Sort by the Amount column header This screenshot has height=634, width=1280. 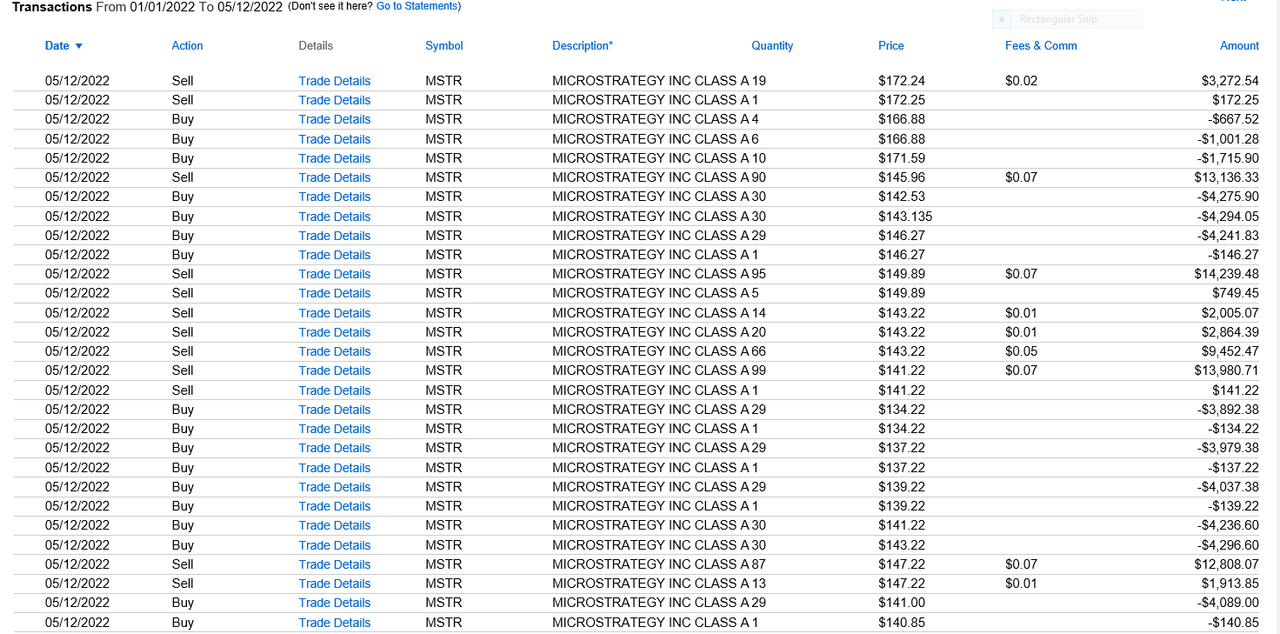pos(1239,46)
